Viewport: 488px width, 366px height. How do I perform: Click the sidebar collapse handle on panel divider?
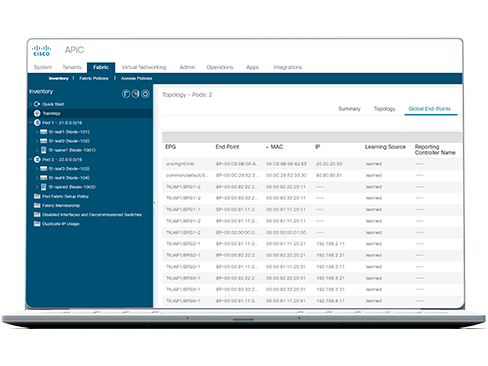pos(154,202)
